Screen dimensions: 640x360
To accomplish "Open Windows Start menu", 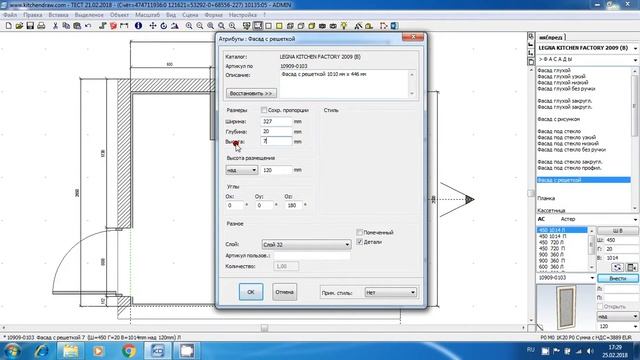I will click(x=12, y=351).
